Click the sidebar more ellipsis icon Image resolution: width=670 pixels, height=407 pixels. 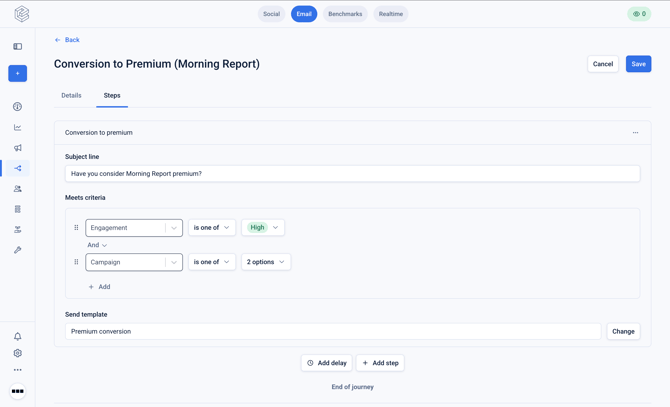[18, 370]
